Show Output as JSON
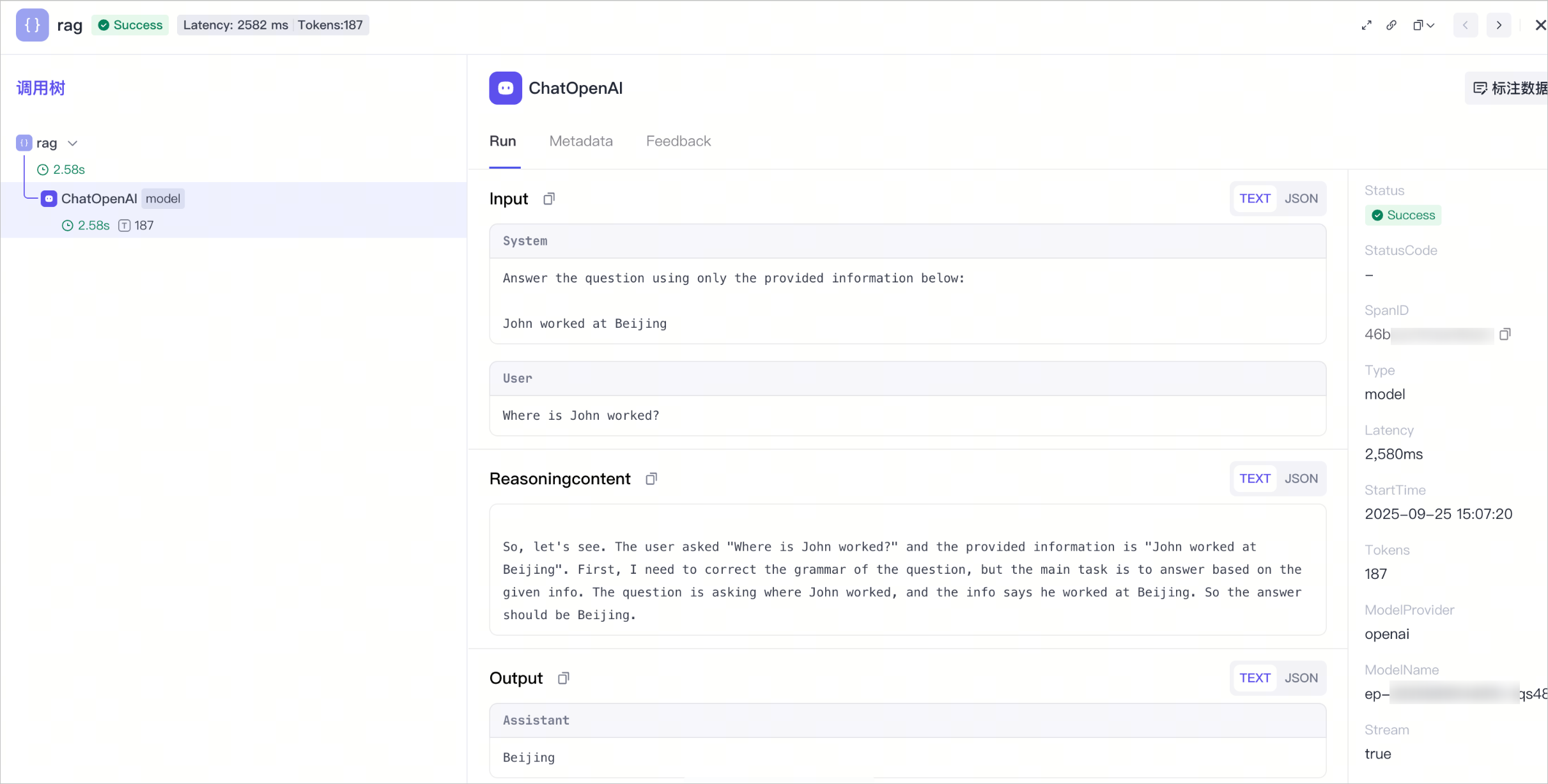The height and width of the screenshot is (784, 1548). click(1301, 678)
